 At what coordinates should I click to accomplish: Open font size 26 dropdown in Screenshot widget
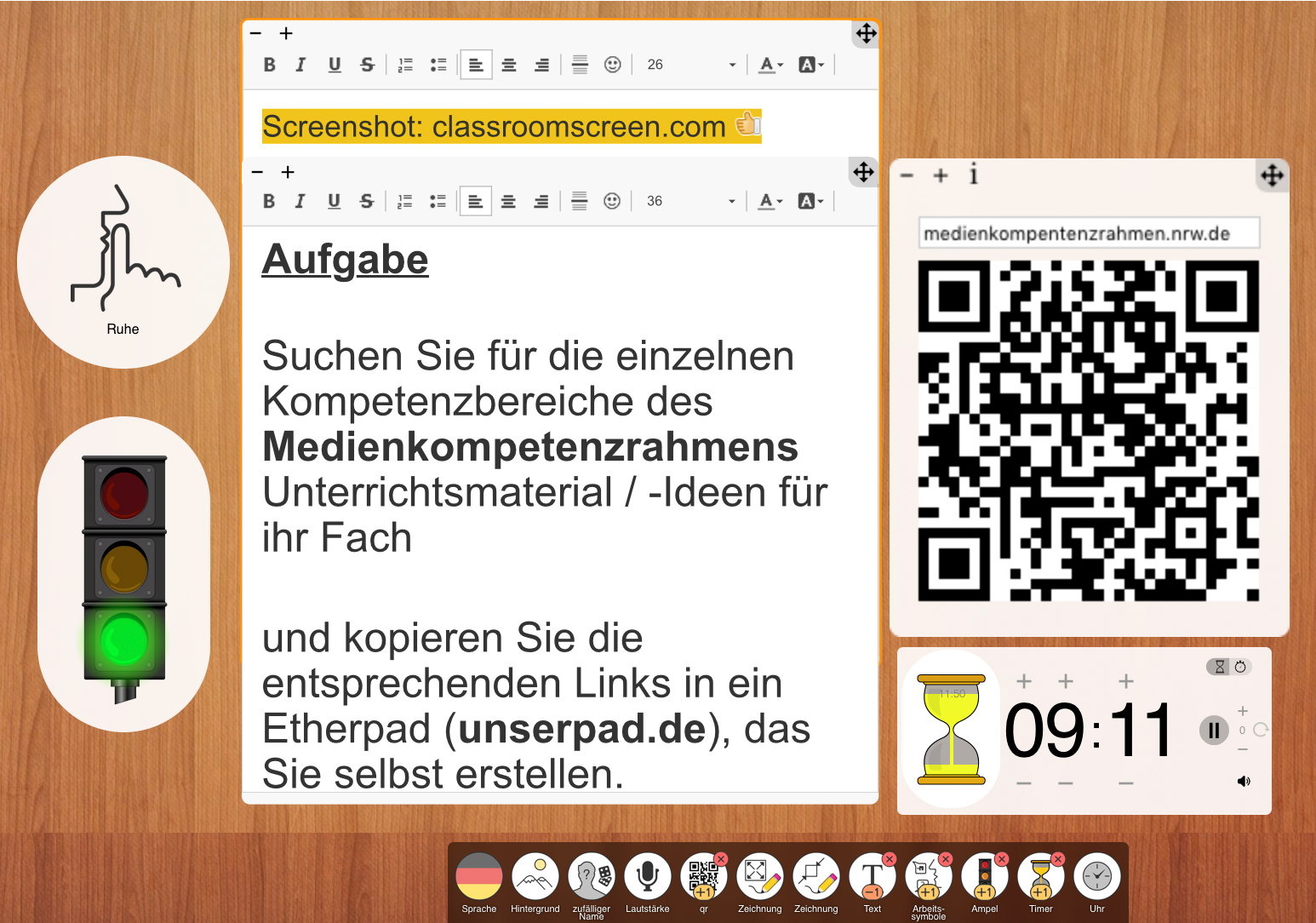click(x=691, y=65)
